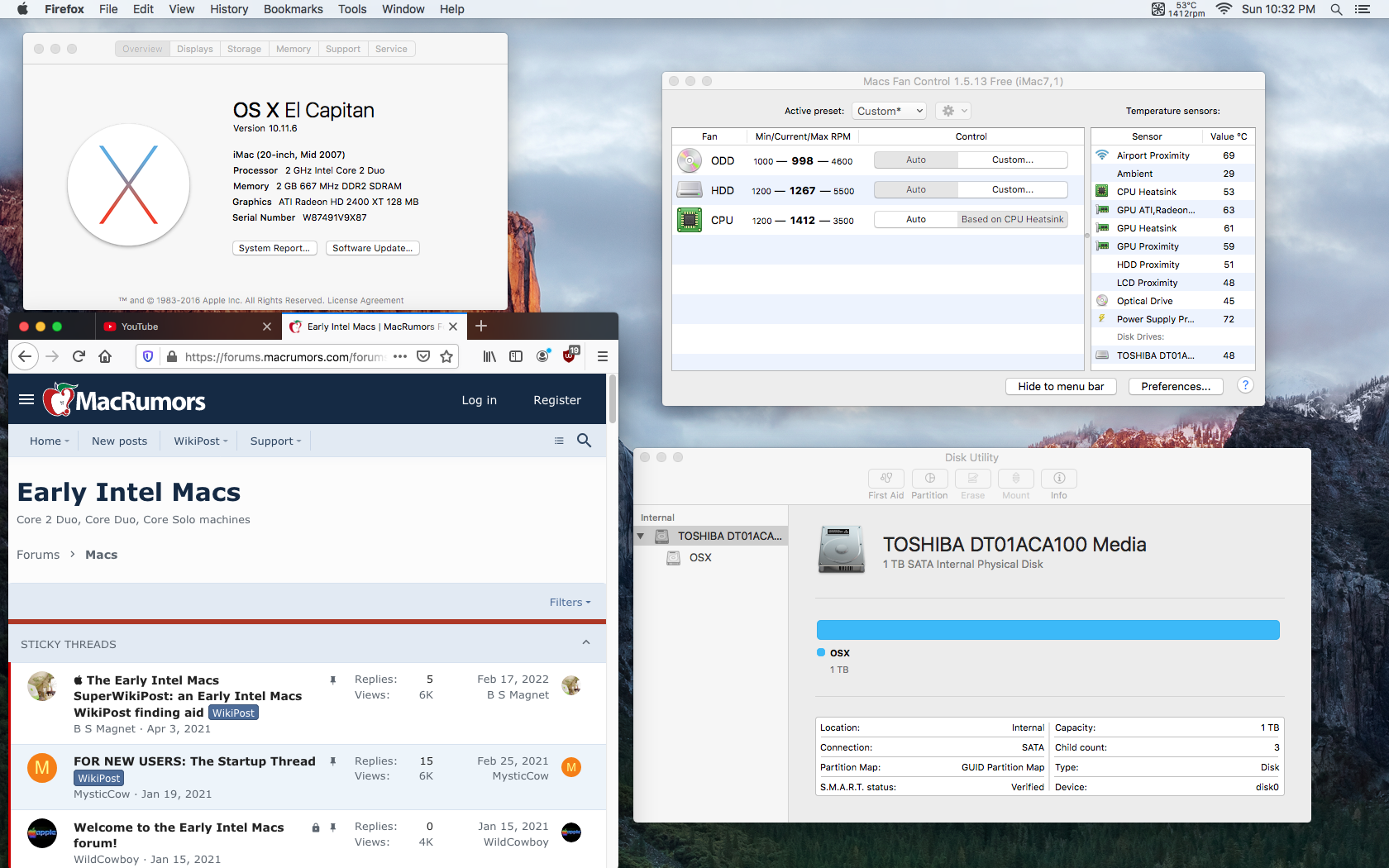1389x868 pixels.
Task: Click the OSX partition usage bar
Action: tap(1048, 630)
